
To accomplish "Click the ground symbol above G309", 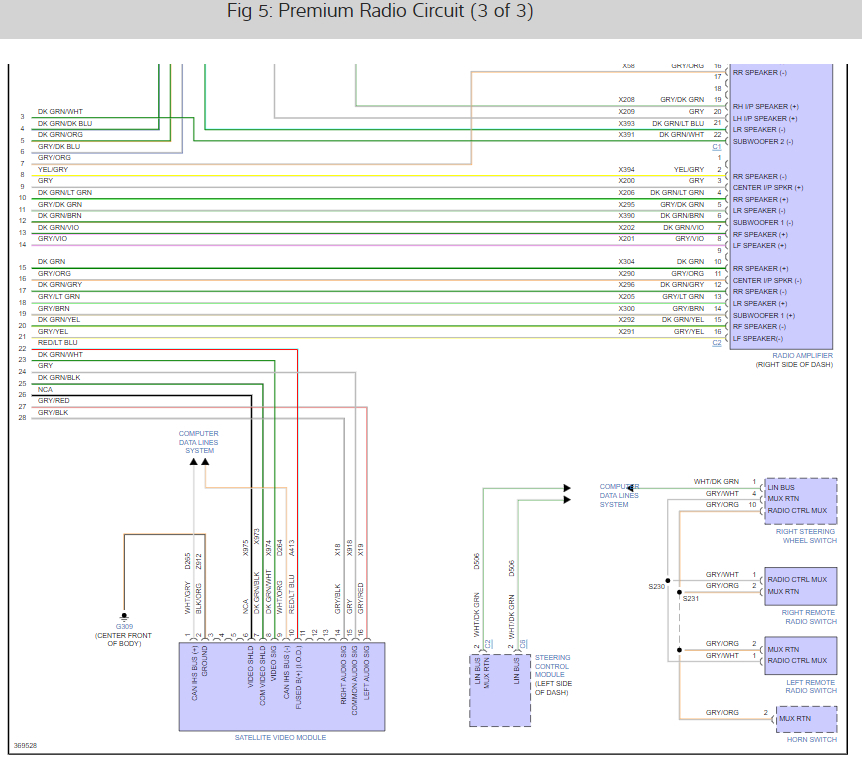I will [x=124, y=617].
